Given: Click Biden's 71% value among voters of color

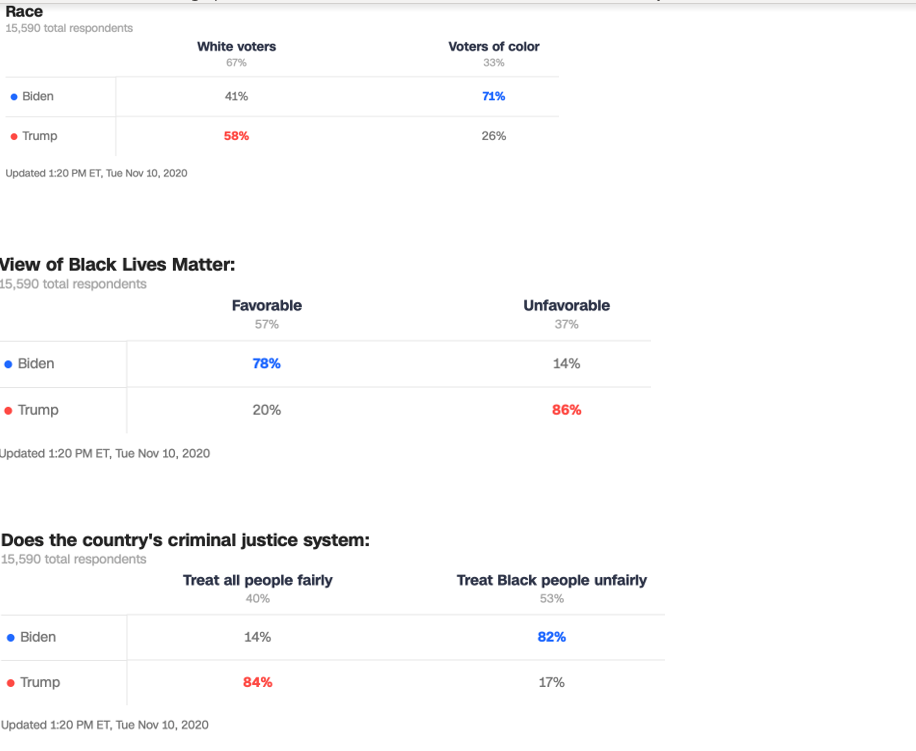Looking at the screenshot, I should click(x=494, y=97).
